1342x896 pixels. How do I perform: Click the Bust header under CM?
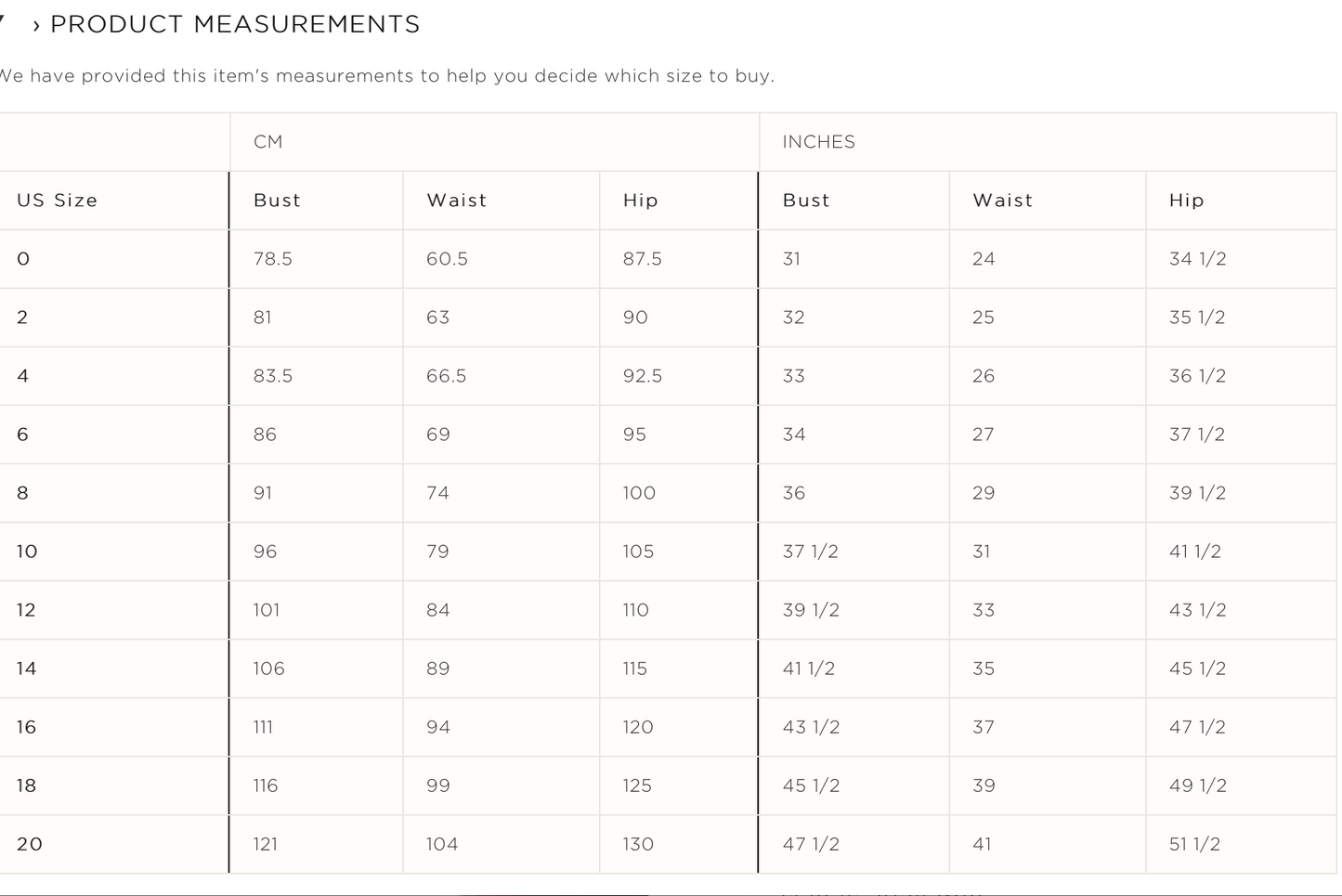point(277,201)
